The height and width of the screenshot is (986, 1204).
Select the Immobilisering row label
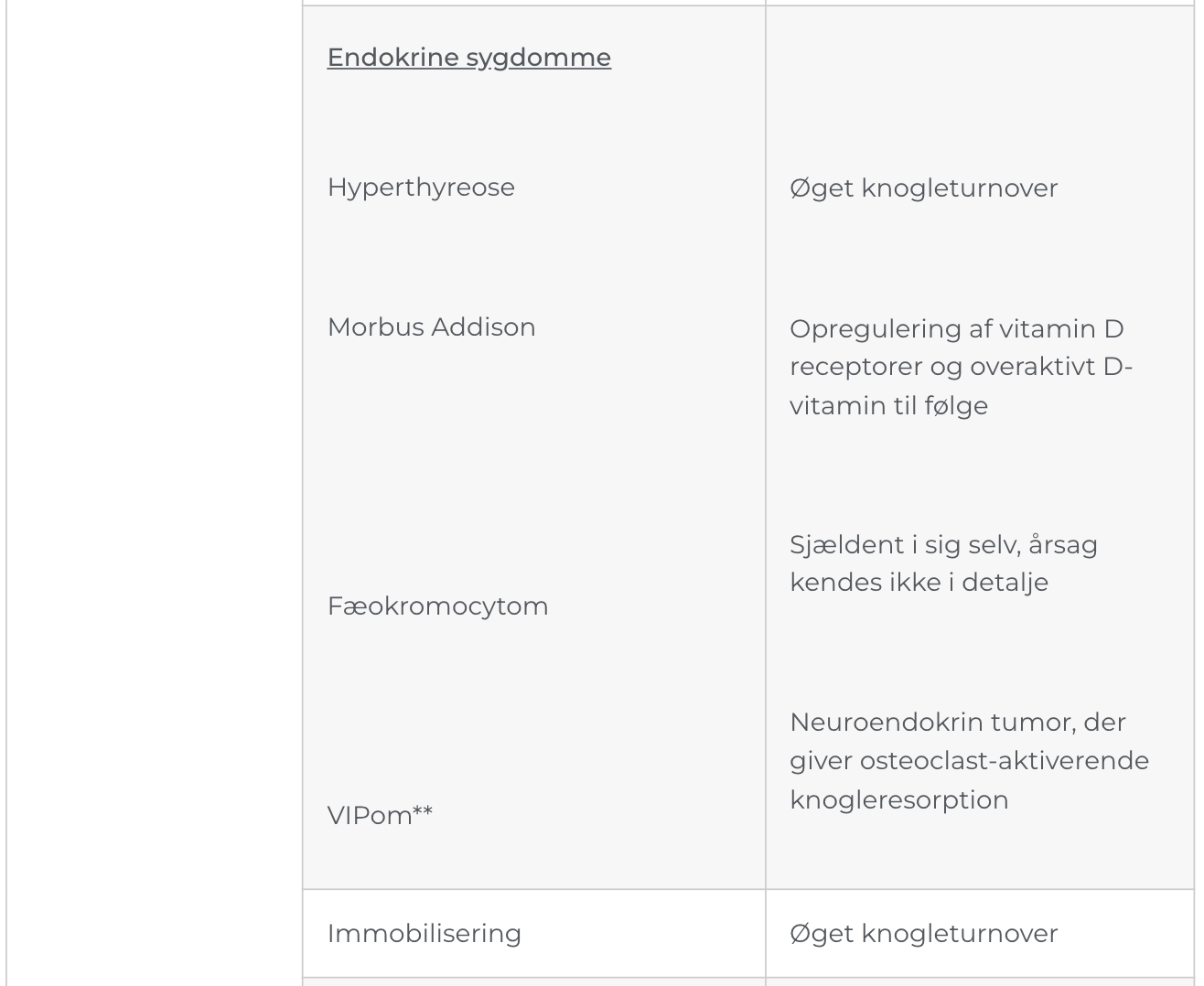424,934
